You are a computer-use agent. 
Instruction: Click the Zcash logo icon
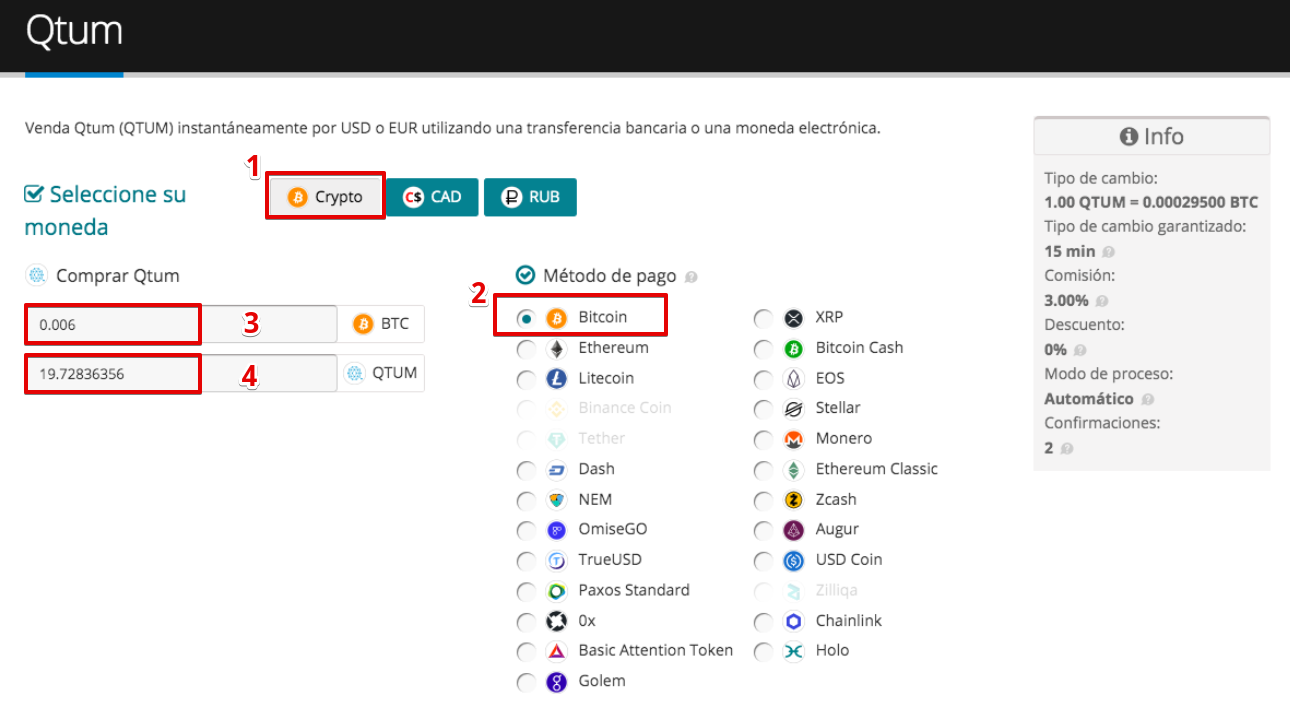click(794, 500)
